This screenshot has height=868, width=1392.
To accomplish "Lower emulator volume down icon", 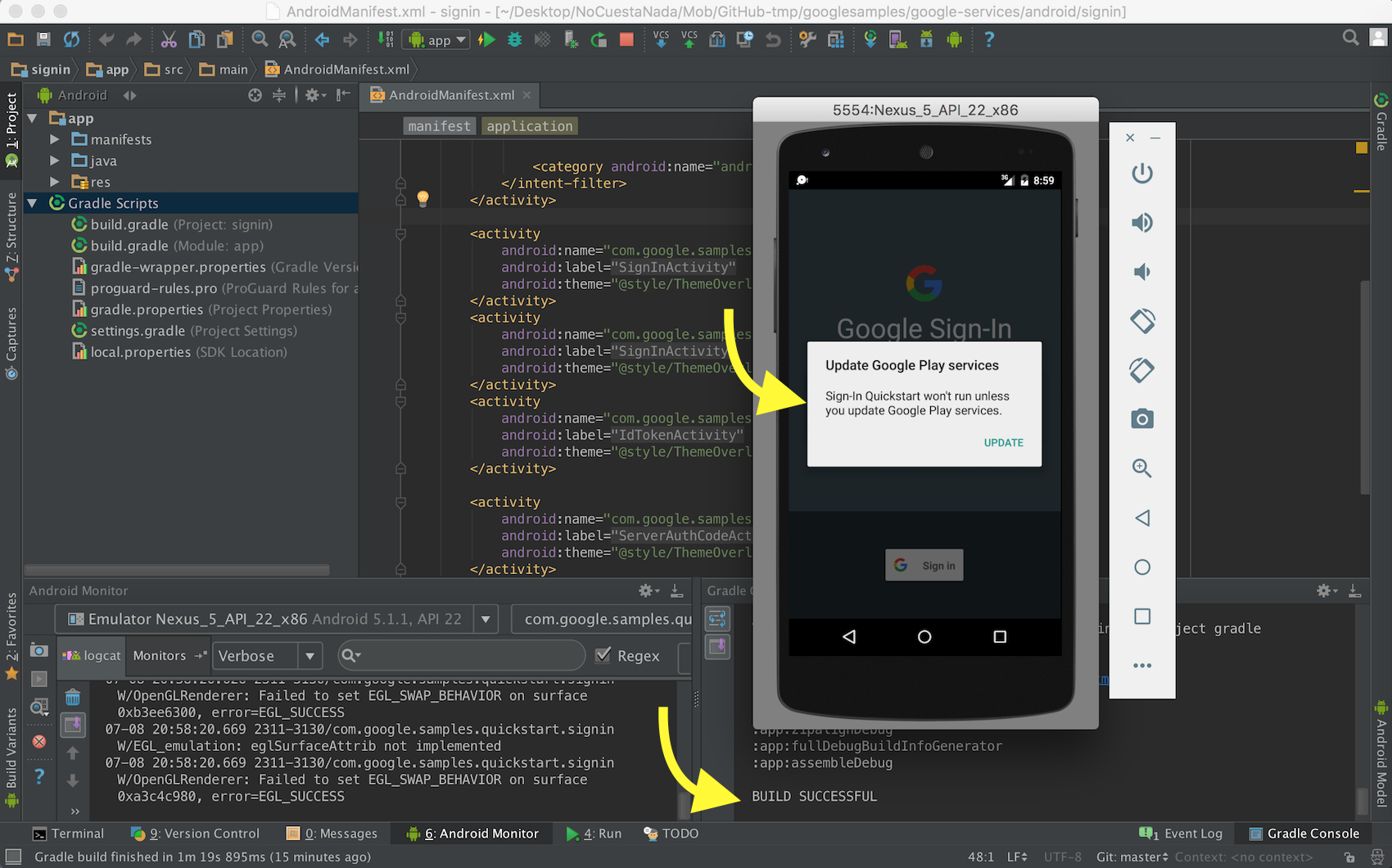I will (x=1142, y=272).
